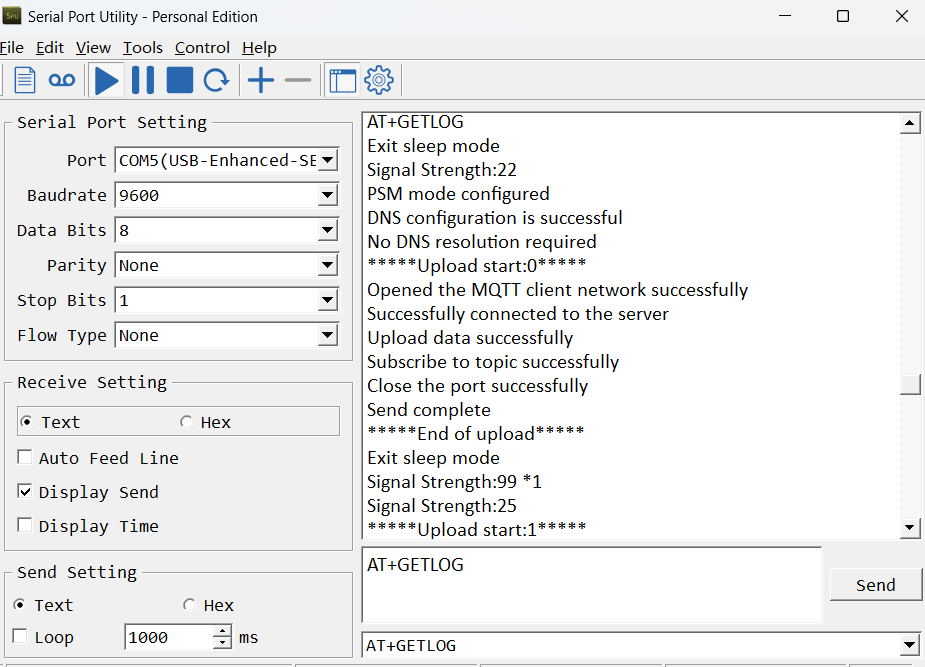Select Hex radio in Send Setting

(189, 604)
